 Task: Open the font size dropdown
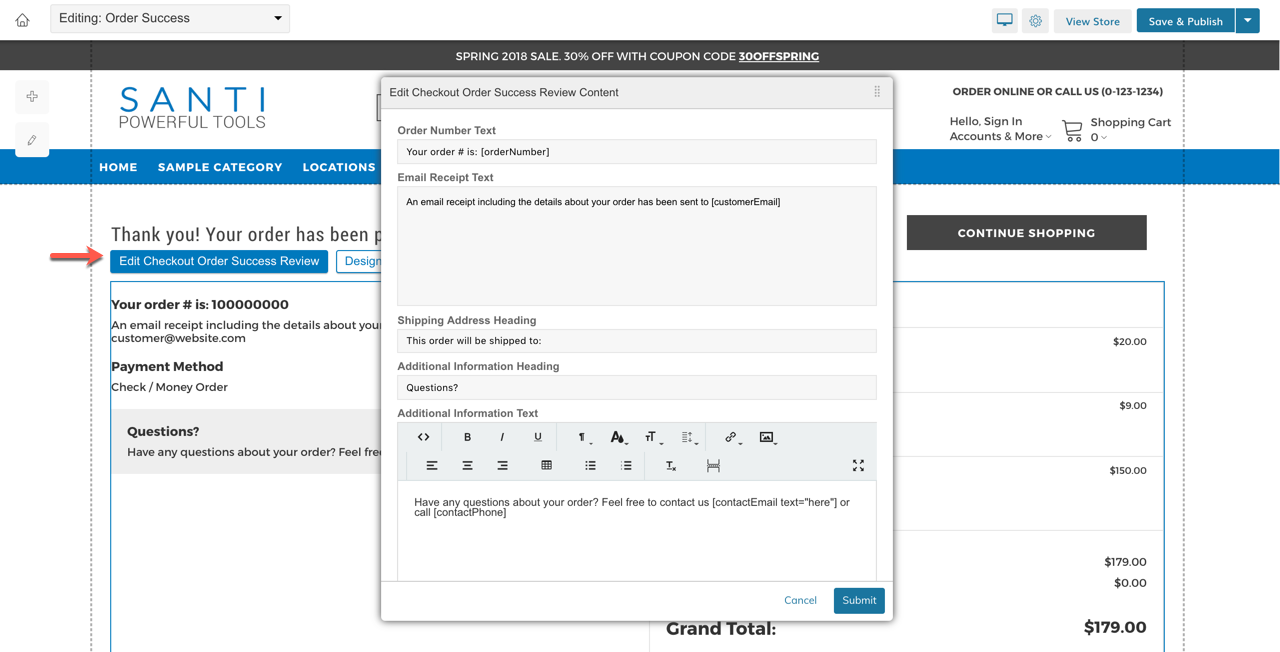(652, 437)
